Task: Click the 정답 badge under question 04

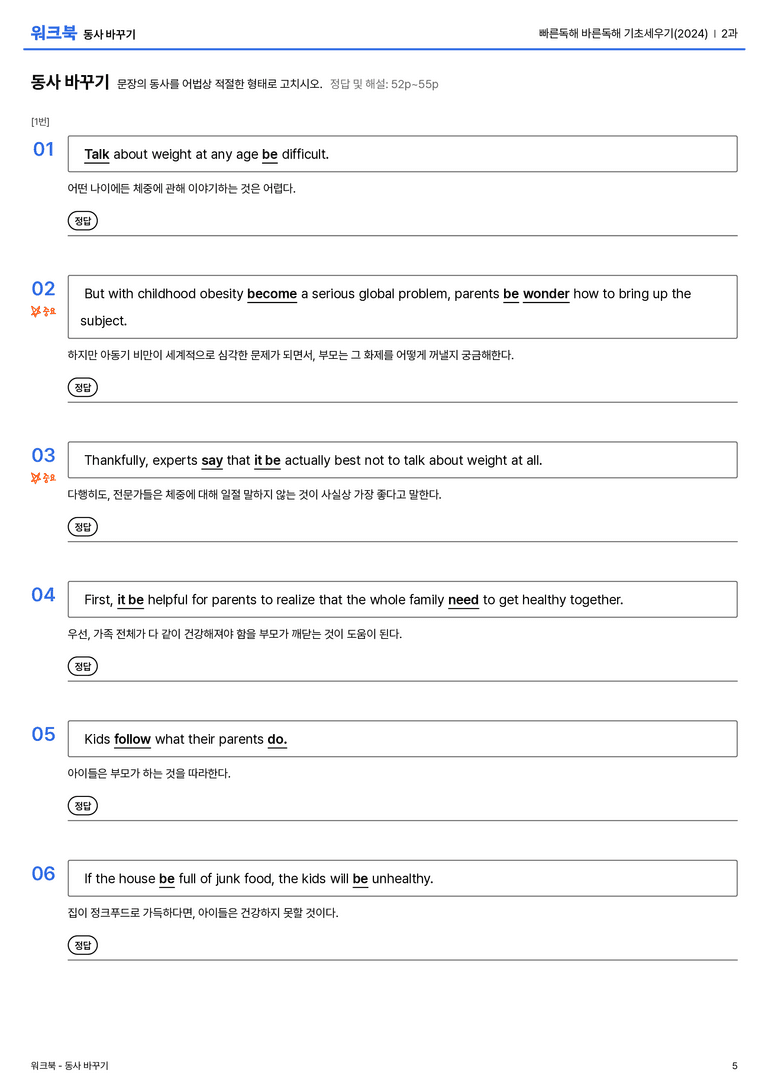Action: tap(82, 666)
